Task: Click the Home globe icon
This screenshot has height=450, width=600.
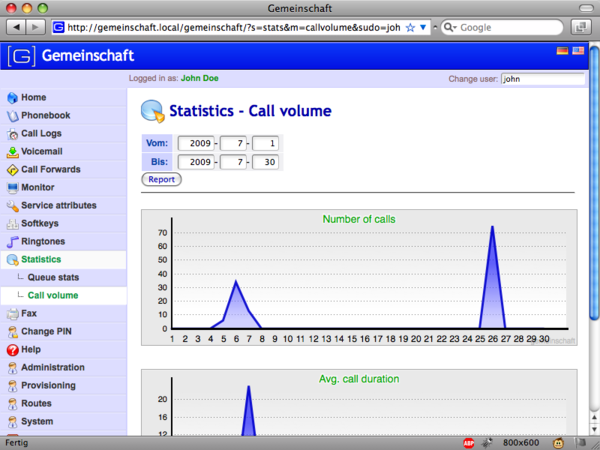Action: (x=12, y=98)
